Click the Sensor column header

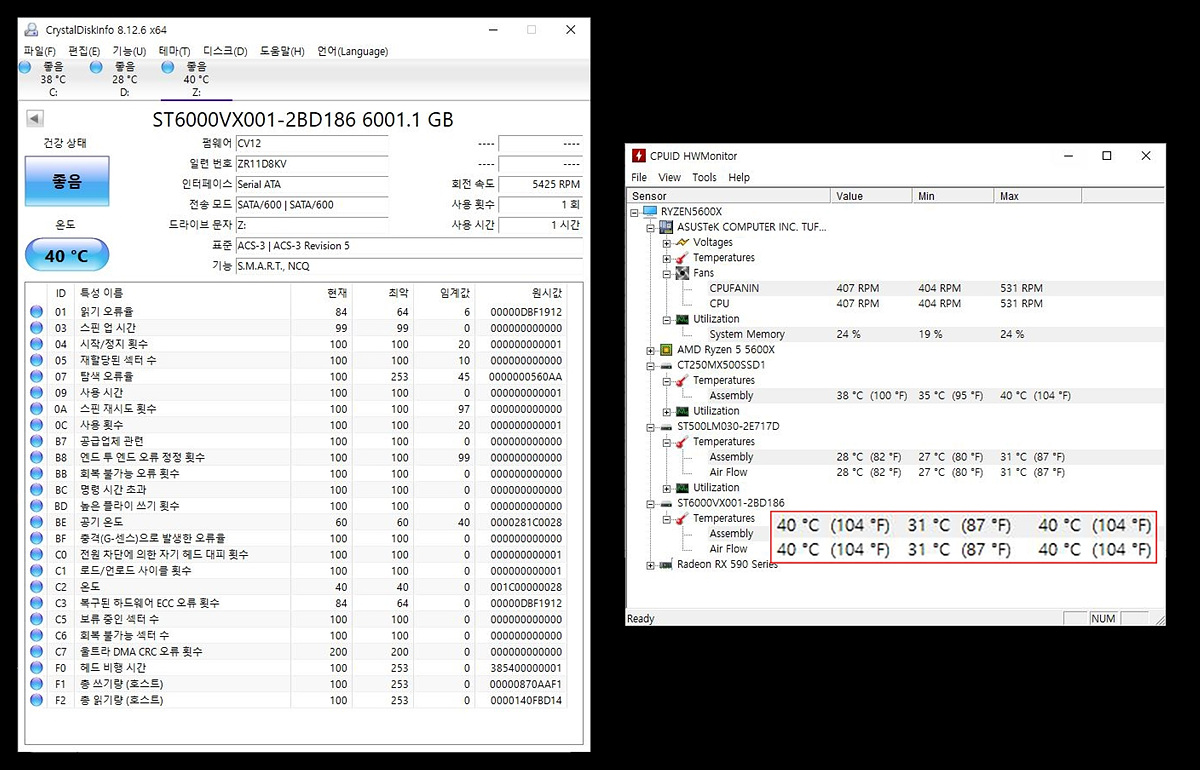click(x=729, y=196)
